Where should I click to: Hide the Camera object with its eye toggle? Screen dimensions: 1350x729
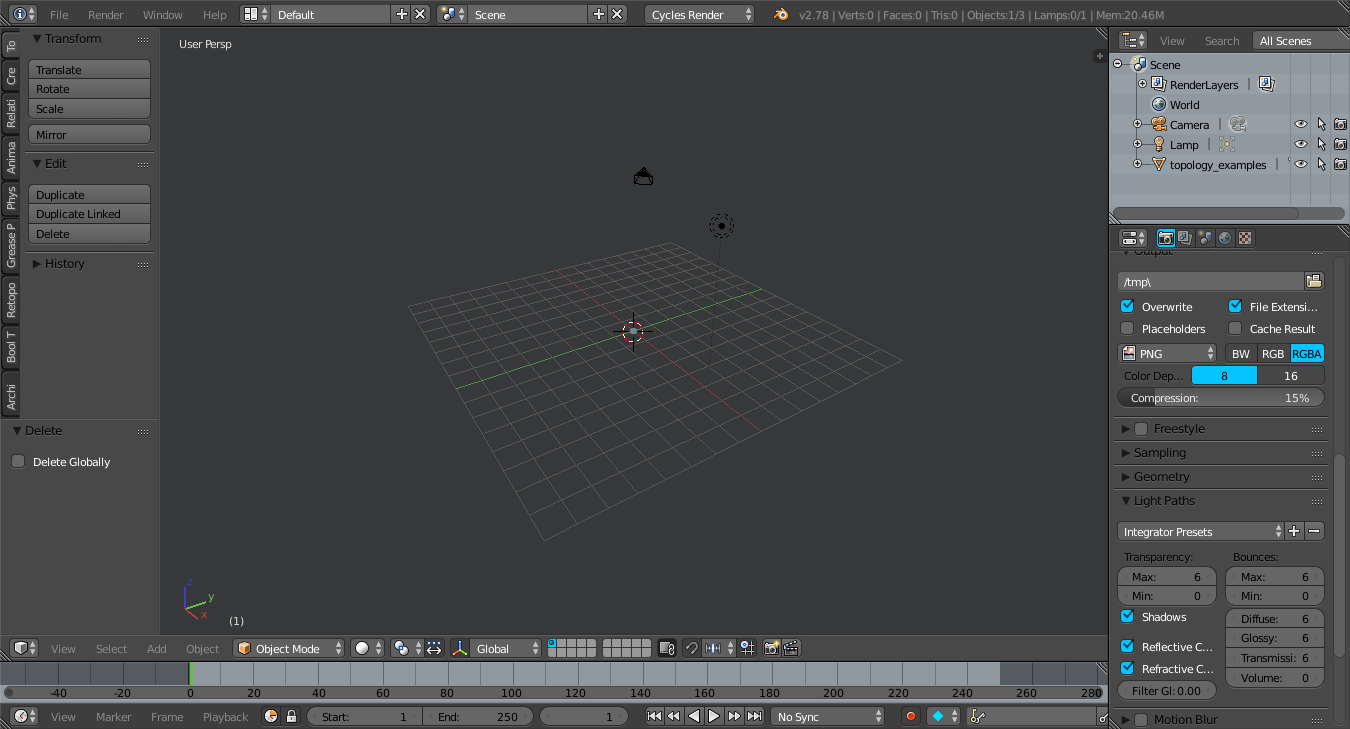[x=1300, y=124]
